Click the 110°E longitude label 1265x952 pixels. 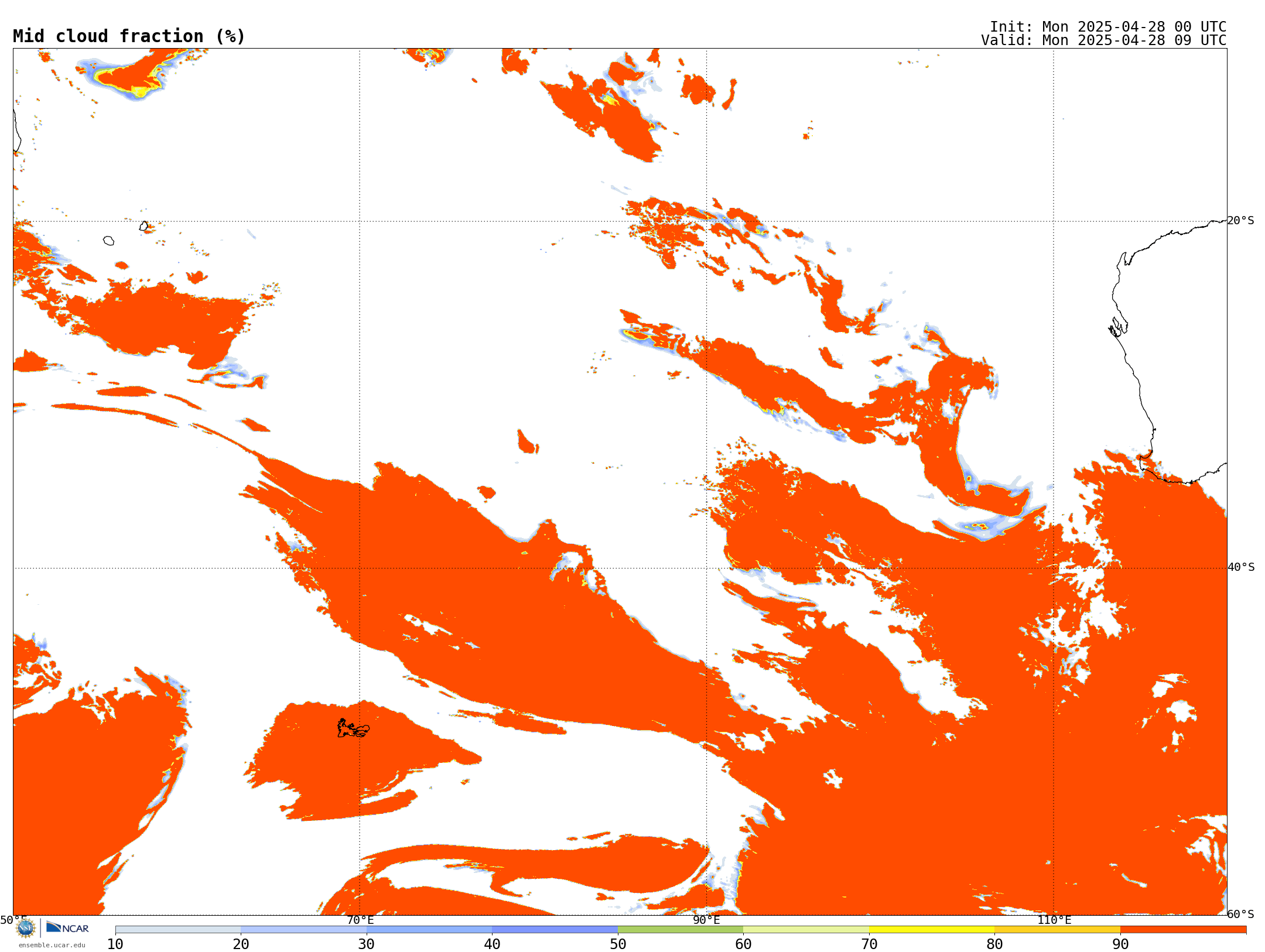click(x=1054, y=920)
